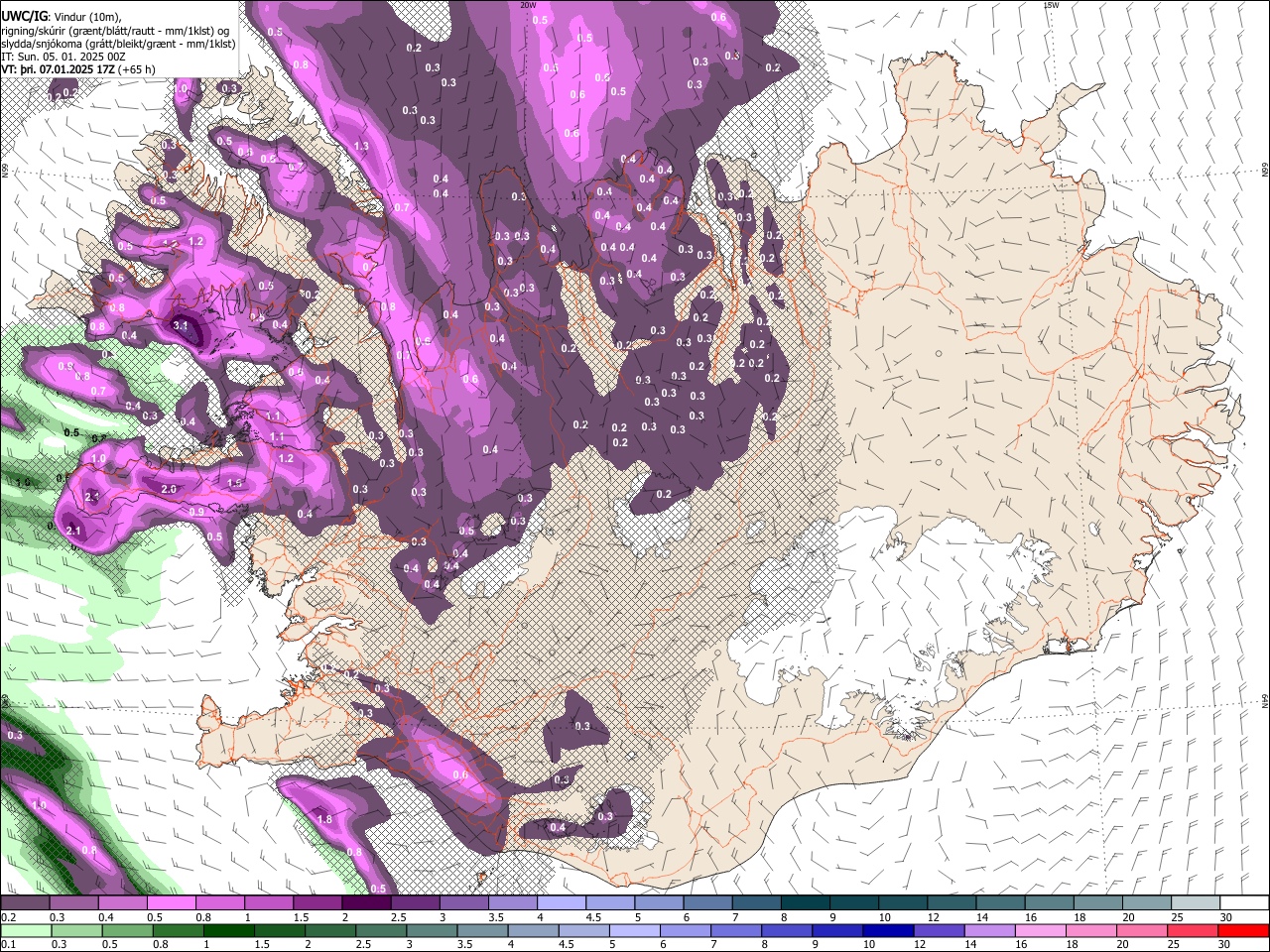Click the deep blue 10–12 rain legend swatch
1270x952 pixels.
tap(888, 931)
